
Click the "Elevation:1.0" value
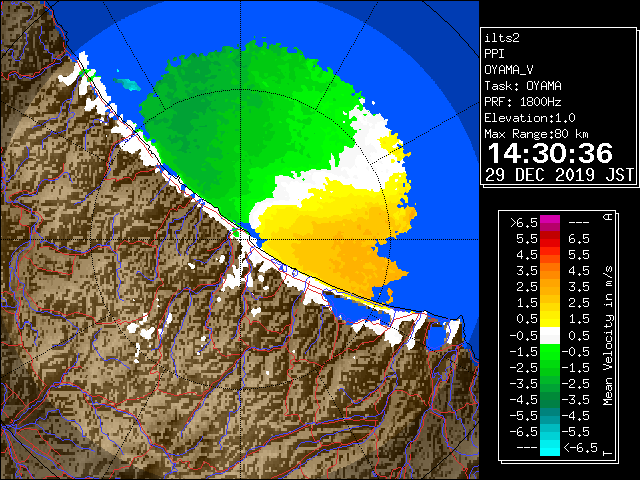coord(530,118)
